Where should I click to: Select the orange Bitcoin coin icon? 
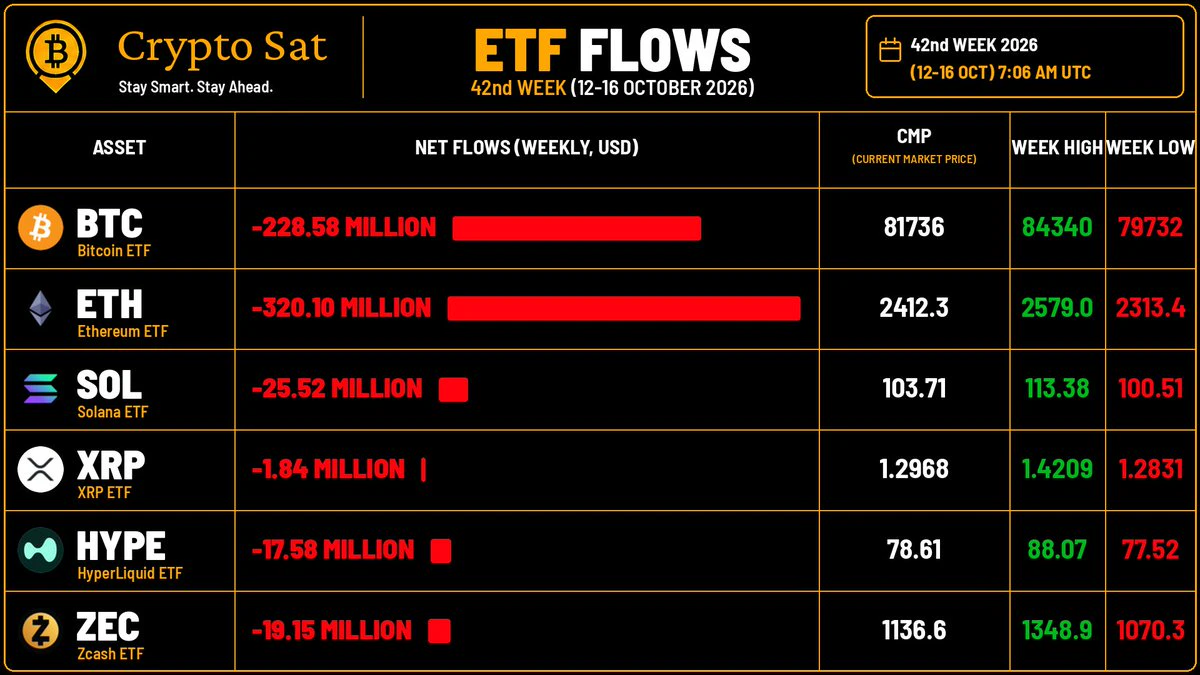pyautogui.click(x=41, y=229)
